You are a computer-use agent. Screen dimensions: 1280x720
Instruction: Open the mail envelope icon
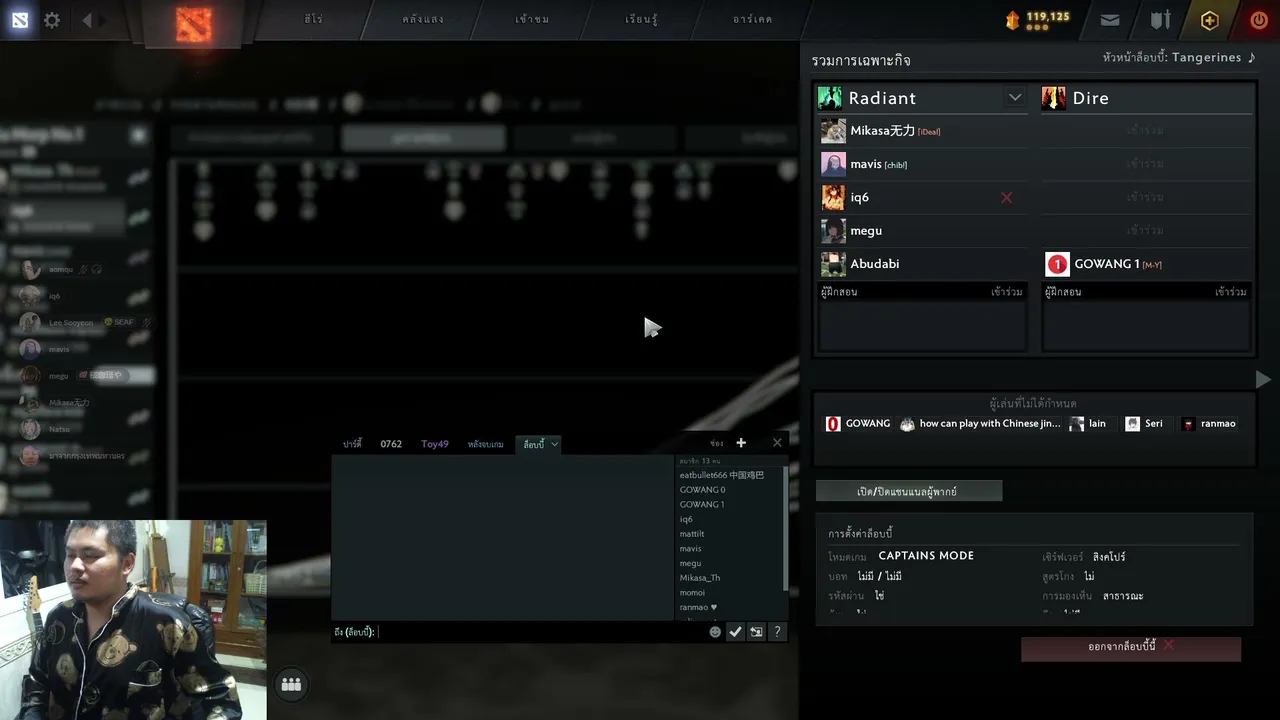[x=1110, y=20]
